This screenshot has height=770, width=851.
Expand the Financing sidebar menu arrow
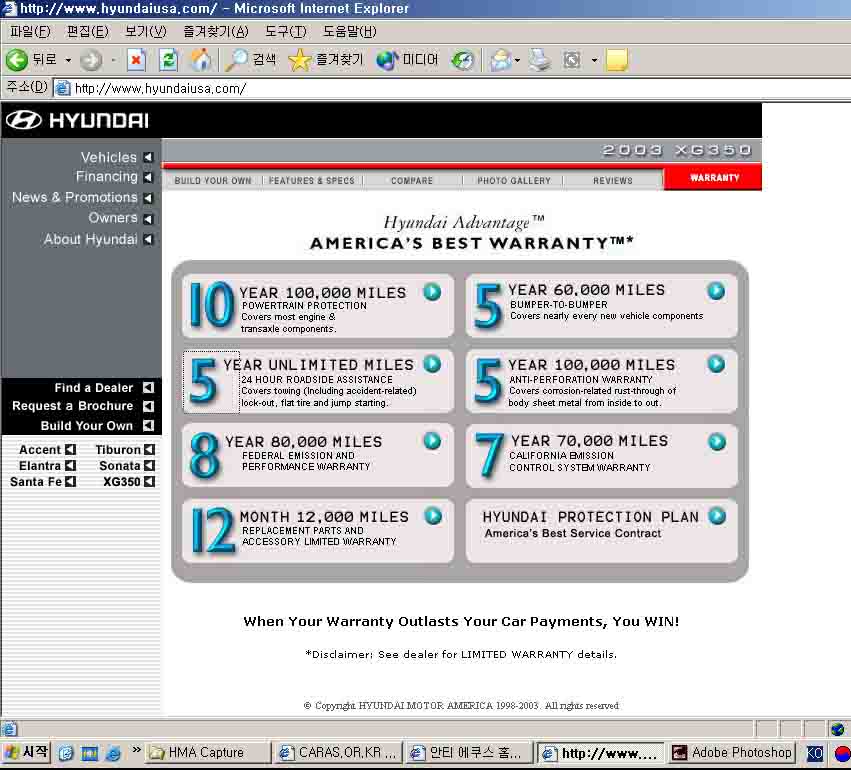click(148, 177)
